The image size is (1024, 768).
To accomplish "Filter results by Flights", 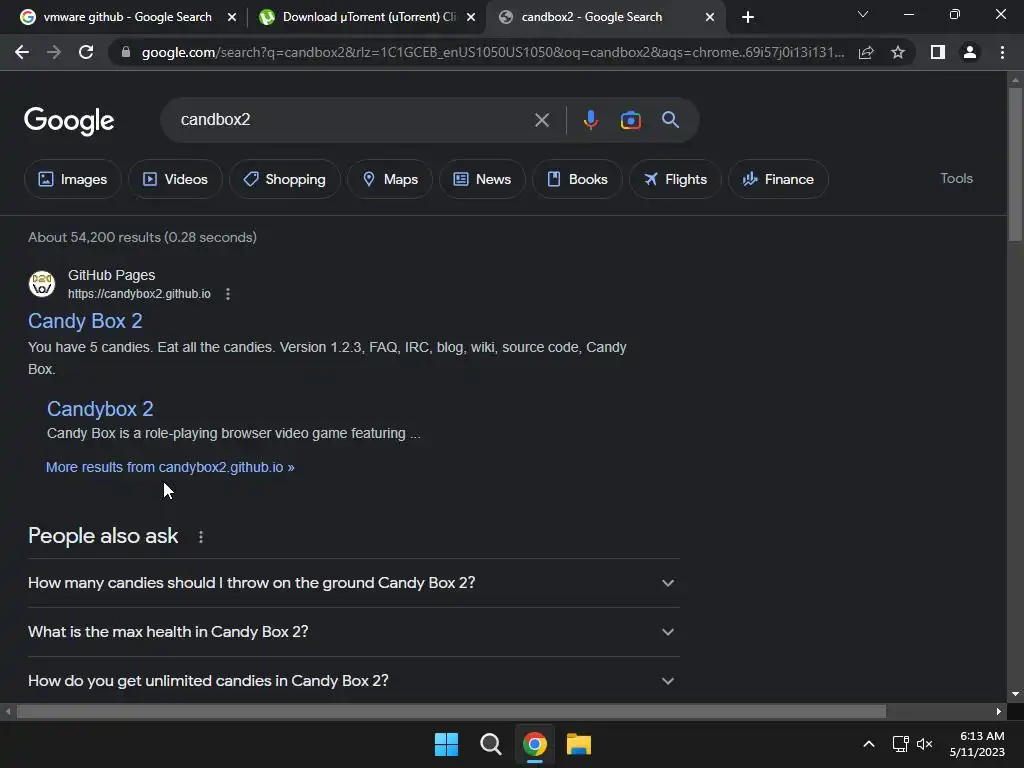I will coord(675,179).
